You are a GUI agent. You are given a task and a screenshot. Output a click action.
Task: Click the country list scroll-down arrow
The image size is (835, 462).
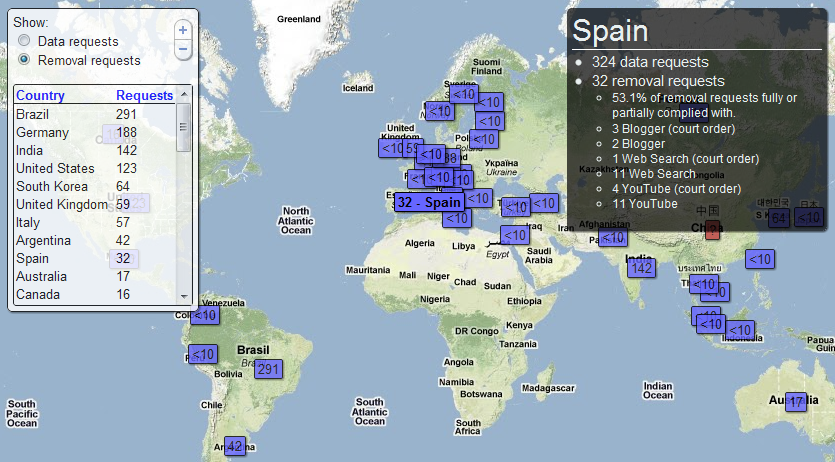184,296
